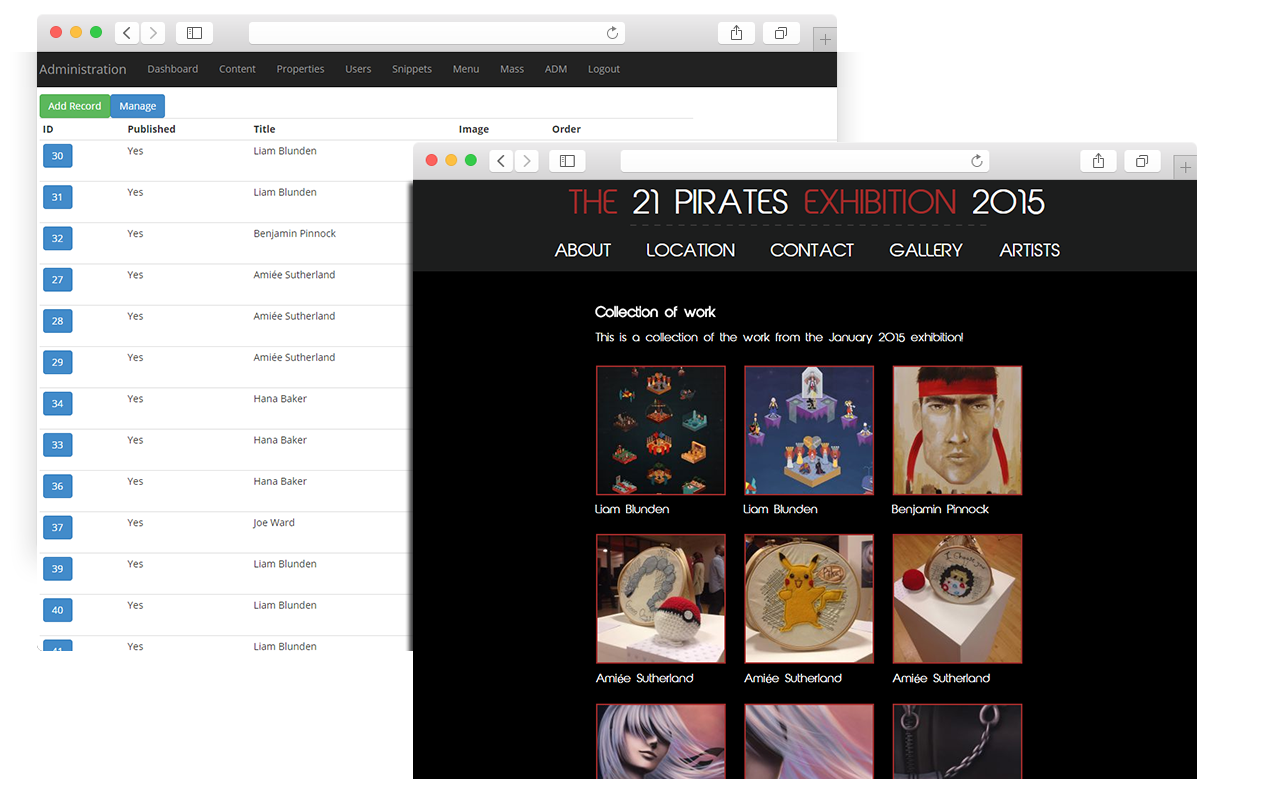
Task: Click the green Add Record button
Action: point(75,106)
